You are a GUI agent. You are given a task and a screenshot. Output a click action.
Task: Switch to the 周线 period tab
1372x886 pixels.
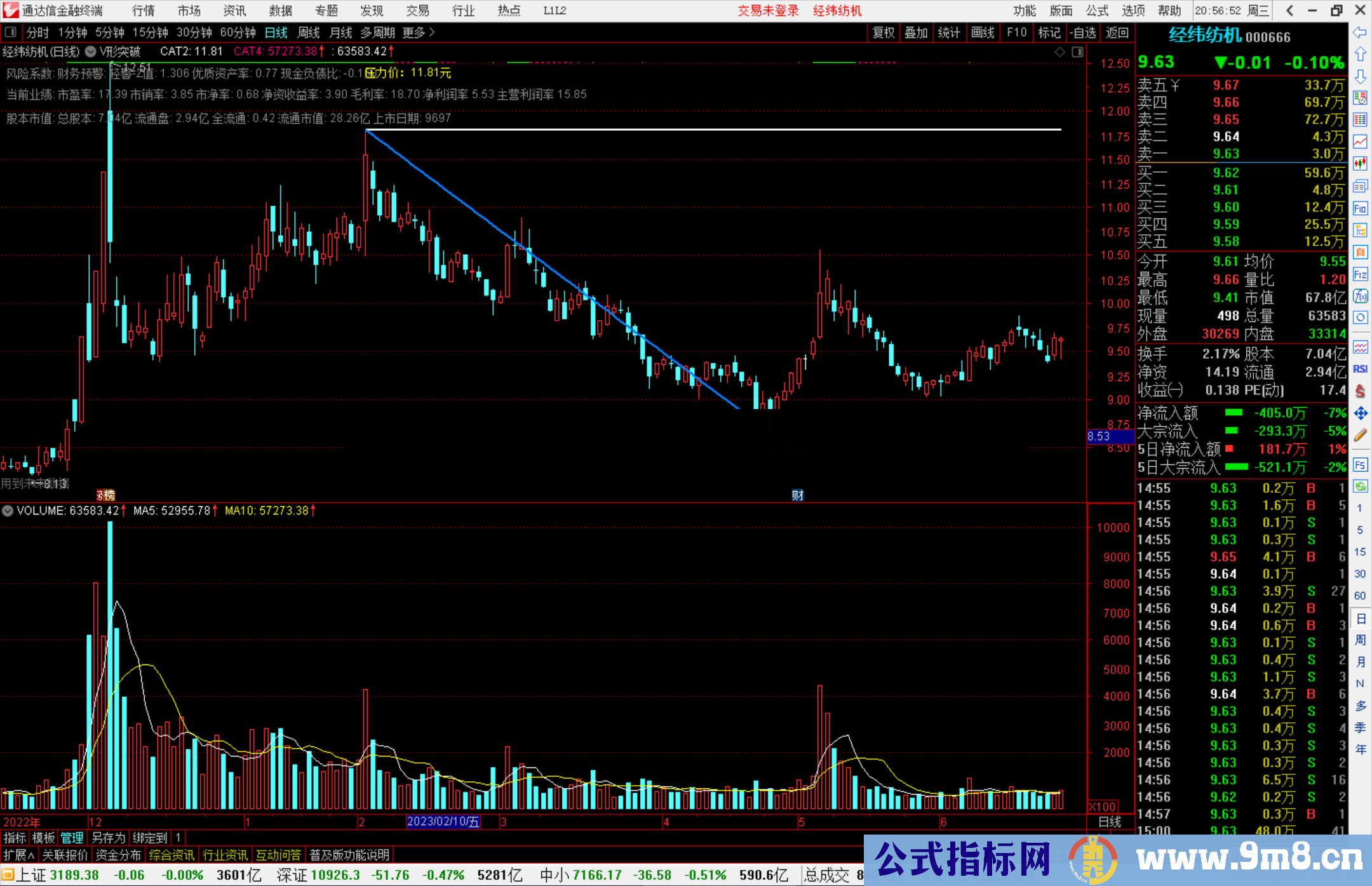coord(309,32)
